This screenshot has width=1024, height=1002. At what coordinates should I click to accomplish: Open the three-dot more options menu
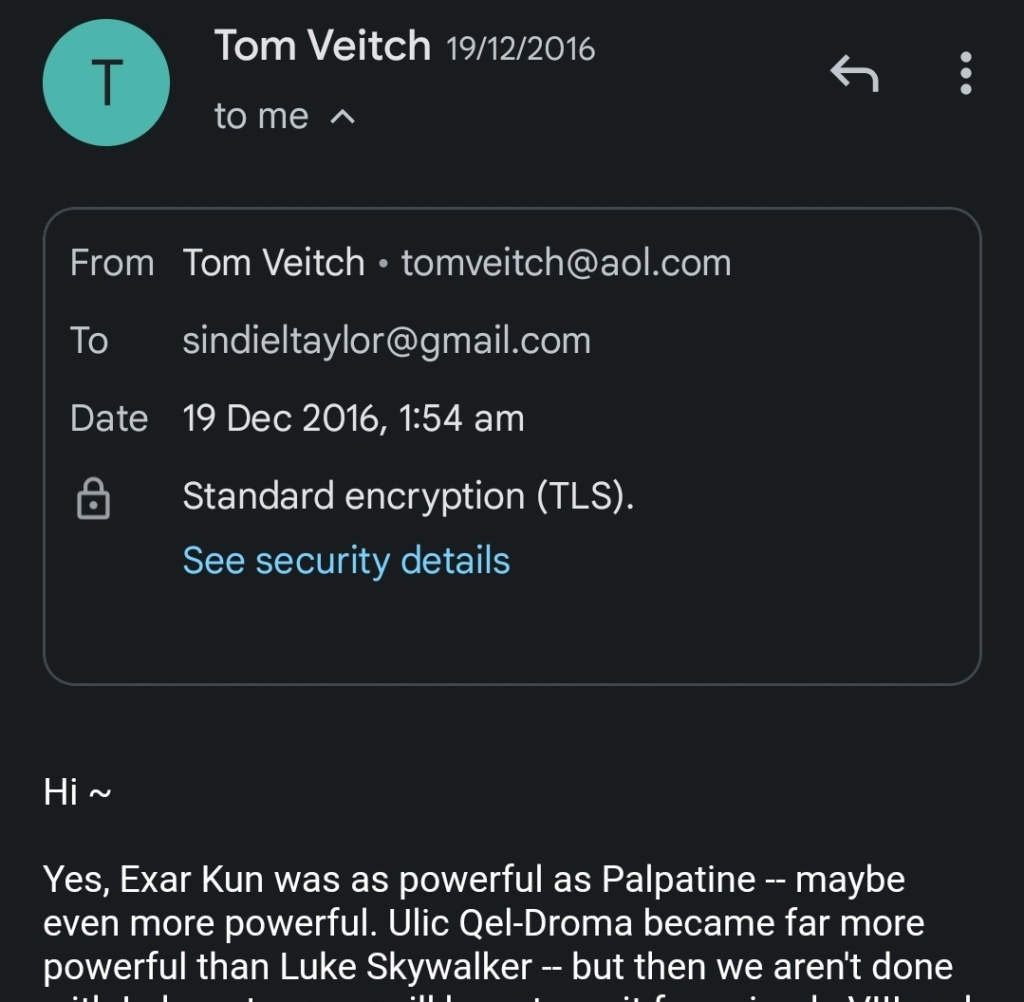coord(966,73)
